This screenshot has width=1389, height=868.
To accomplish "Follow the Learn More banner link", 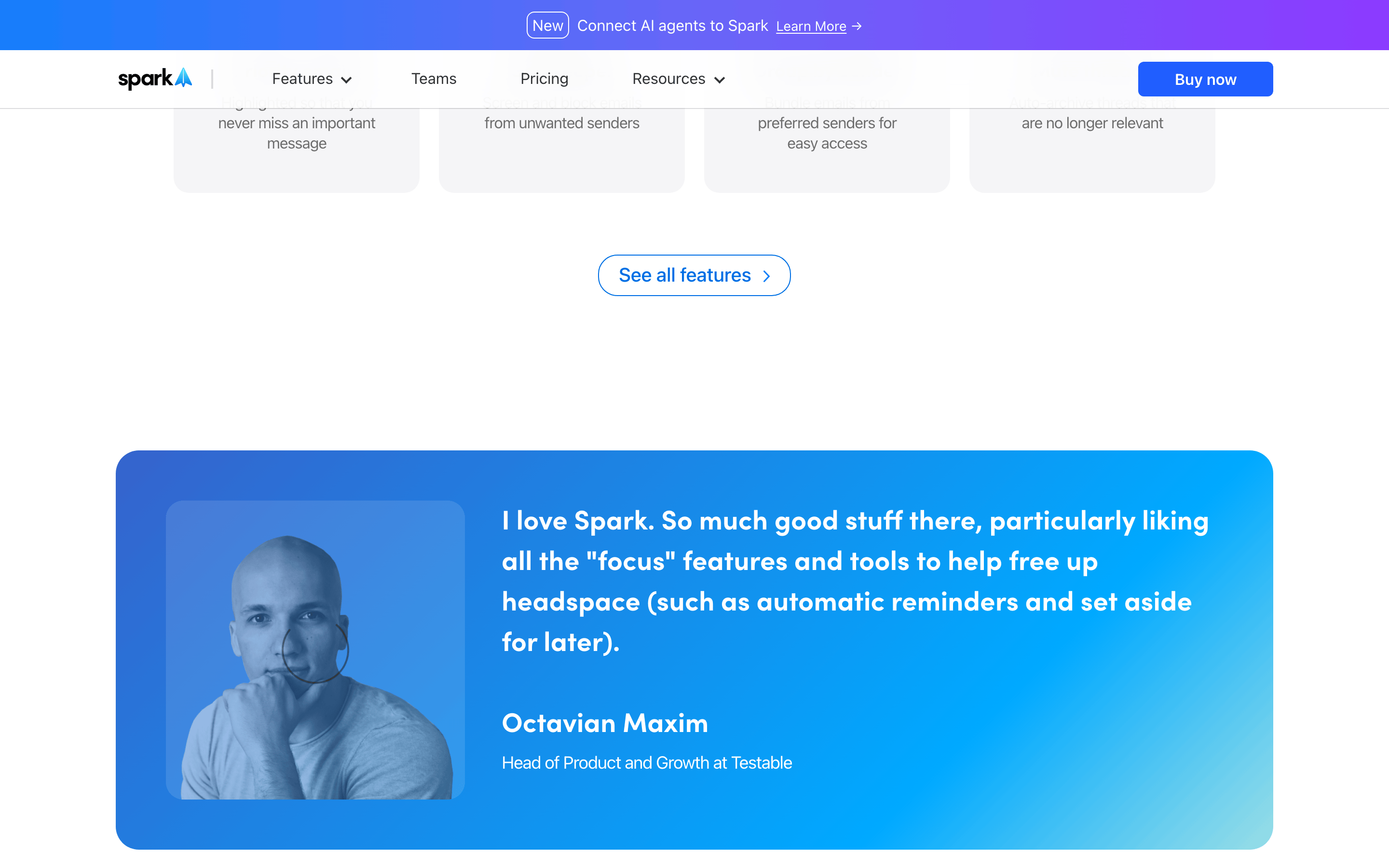I will click(x=811, y=27).
